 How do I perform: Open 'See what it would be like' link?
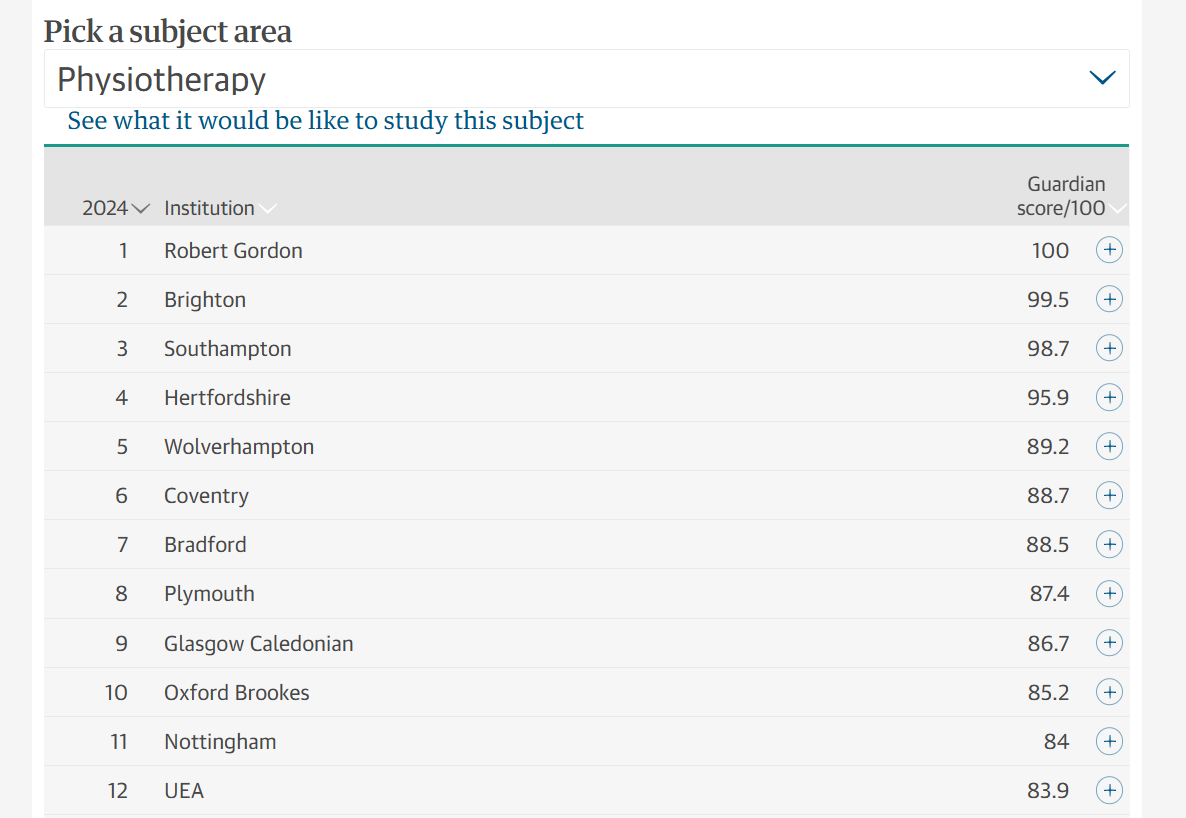pos(325,121)
